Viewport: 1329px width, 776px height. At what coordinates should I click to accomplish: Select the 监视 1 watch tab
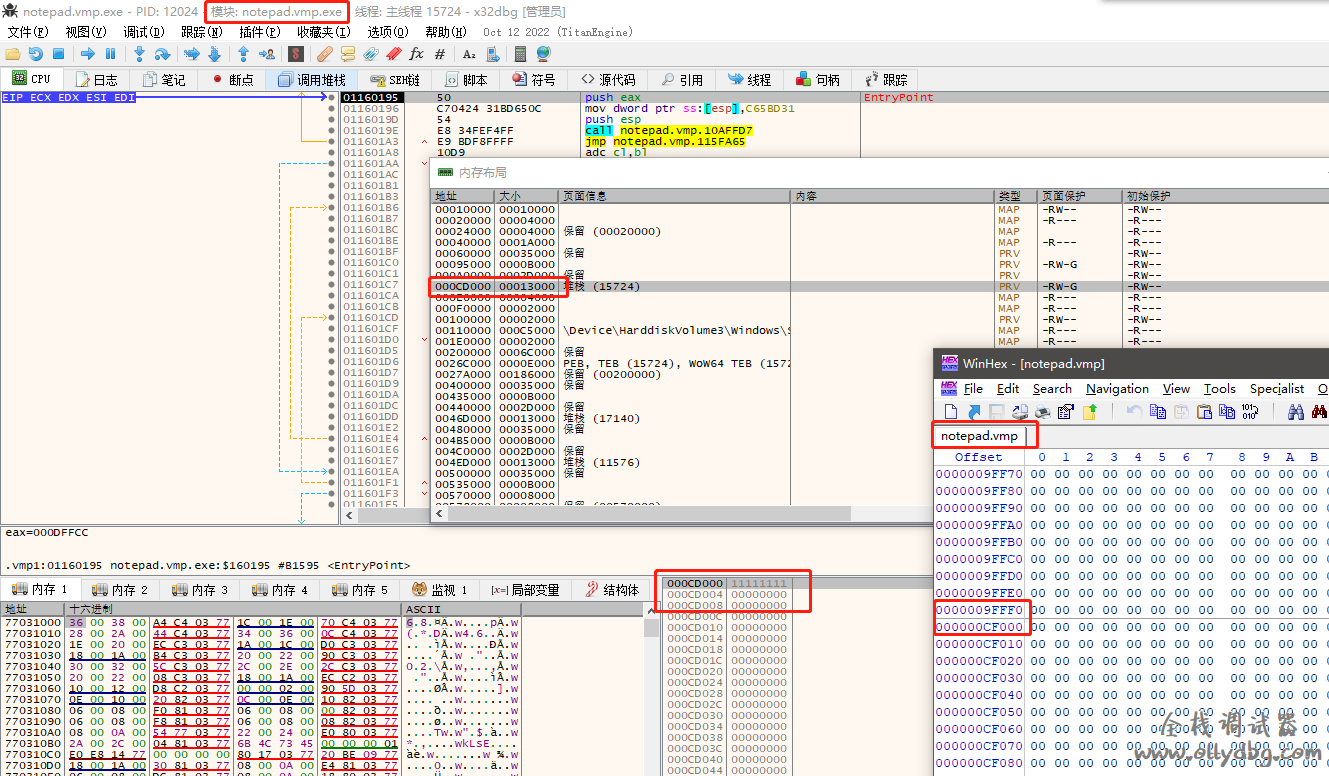tap(440, 590)
